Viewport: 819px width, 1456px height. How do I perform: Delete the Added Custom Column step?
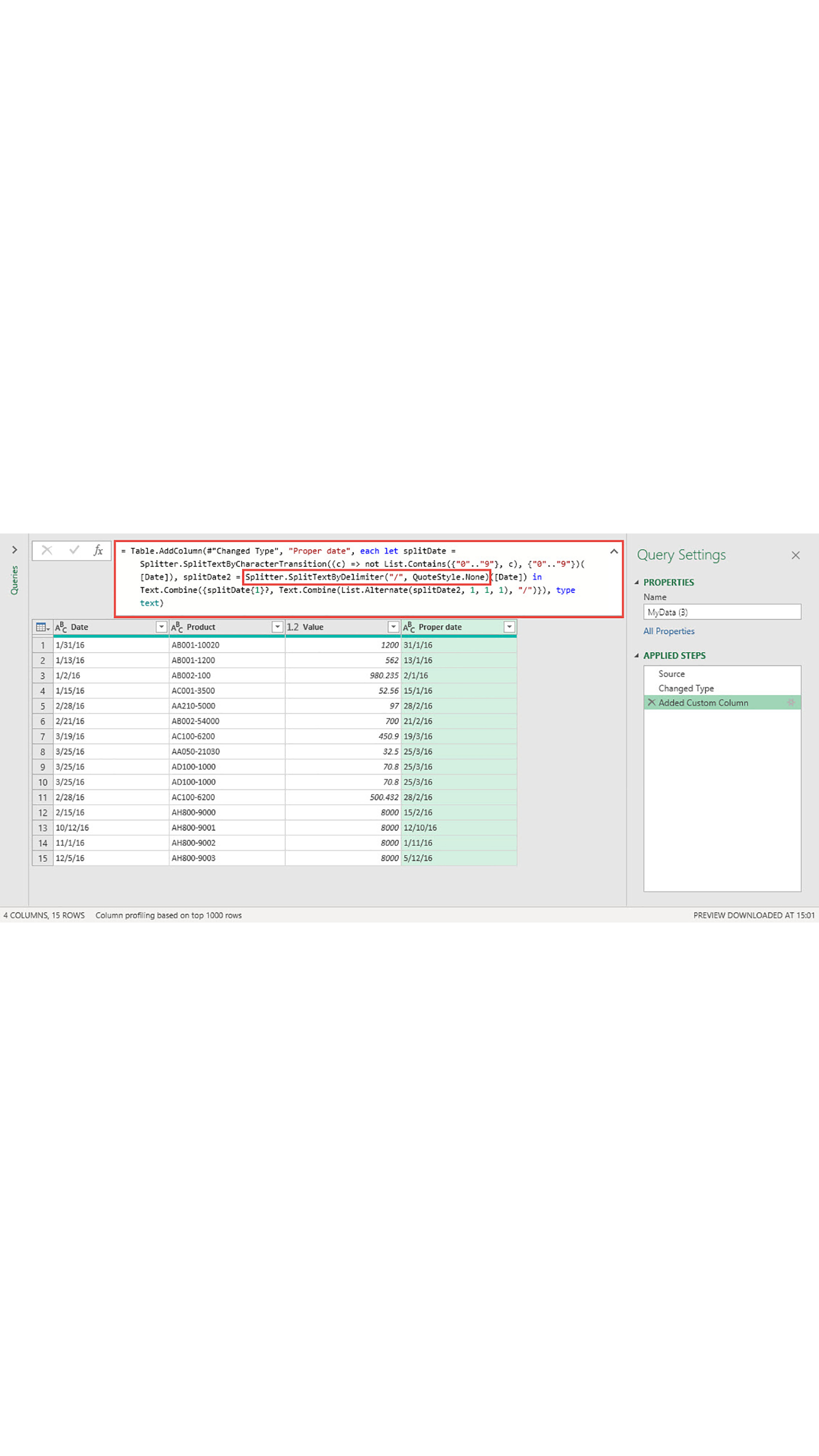click(652, 702)
